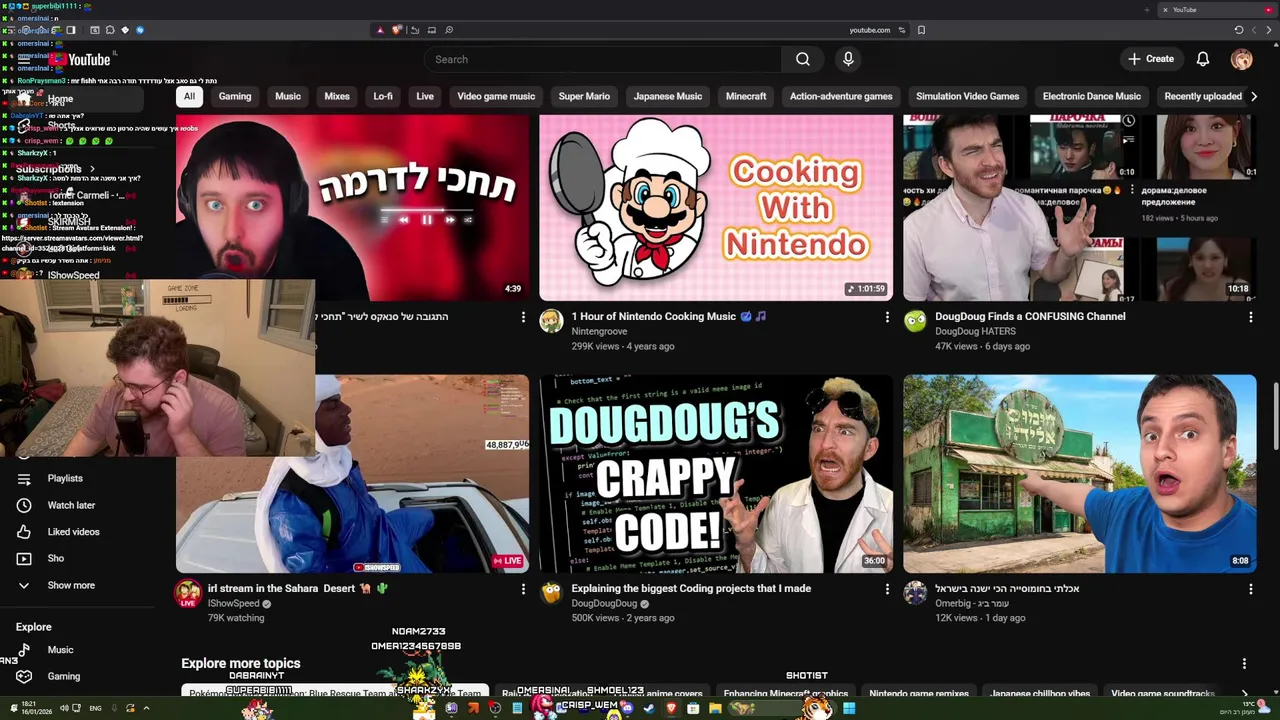
Task: Skip forward in the video preview overlay
Action: pyautogui.click(x=450, y=220)
